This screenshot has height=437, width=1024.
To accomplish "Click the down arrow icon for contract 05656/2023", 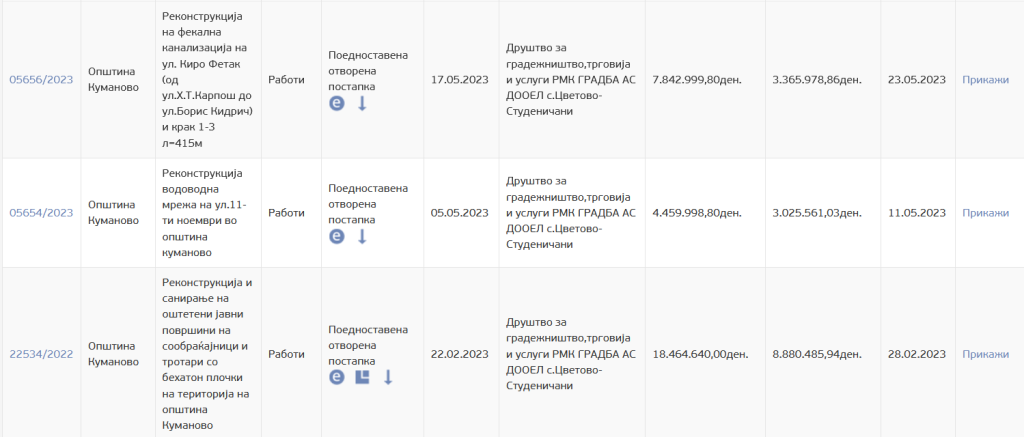I will click(362, 104).
